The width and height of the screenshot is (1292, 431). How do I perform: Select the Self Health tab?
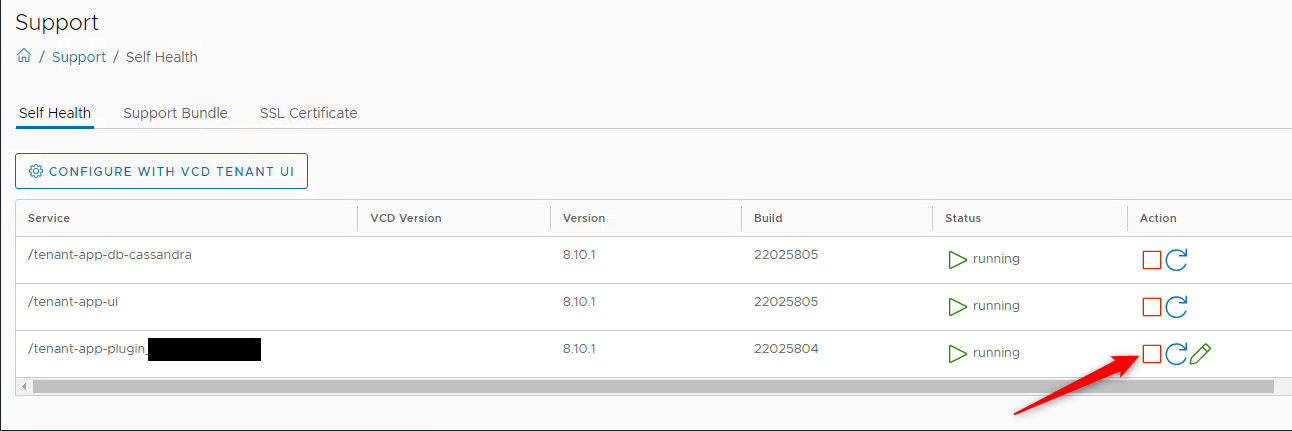tap(55, 113)
